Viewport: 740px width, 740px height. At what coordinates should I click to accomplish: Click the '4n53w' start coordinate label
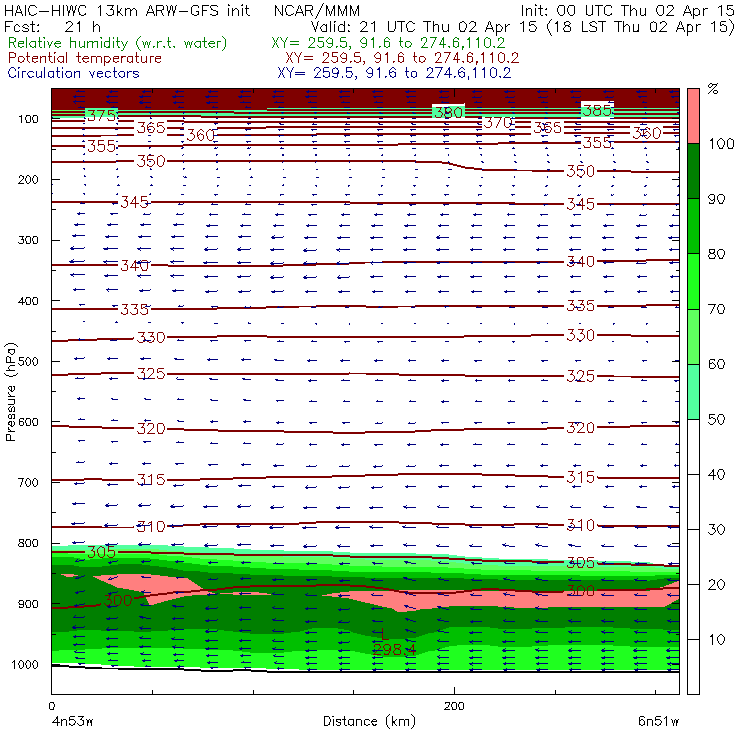pyautogui.click(x=73, y=721)
